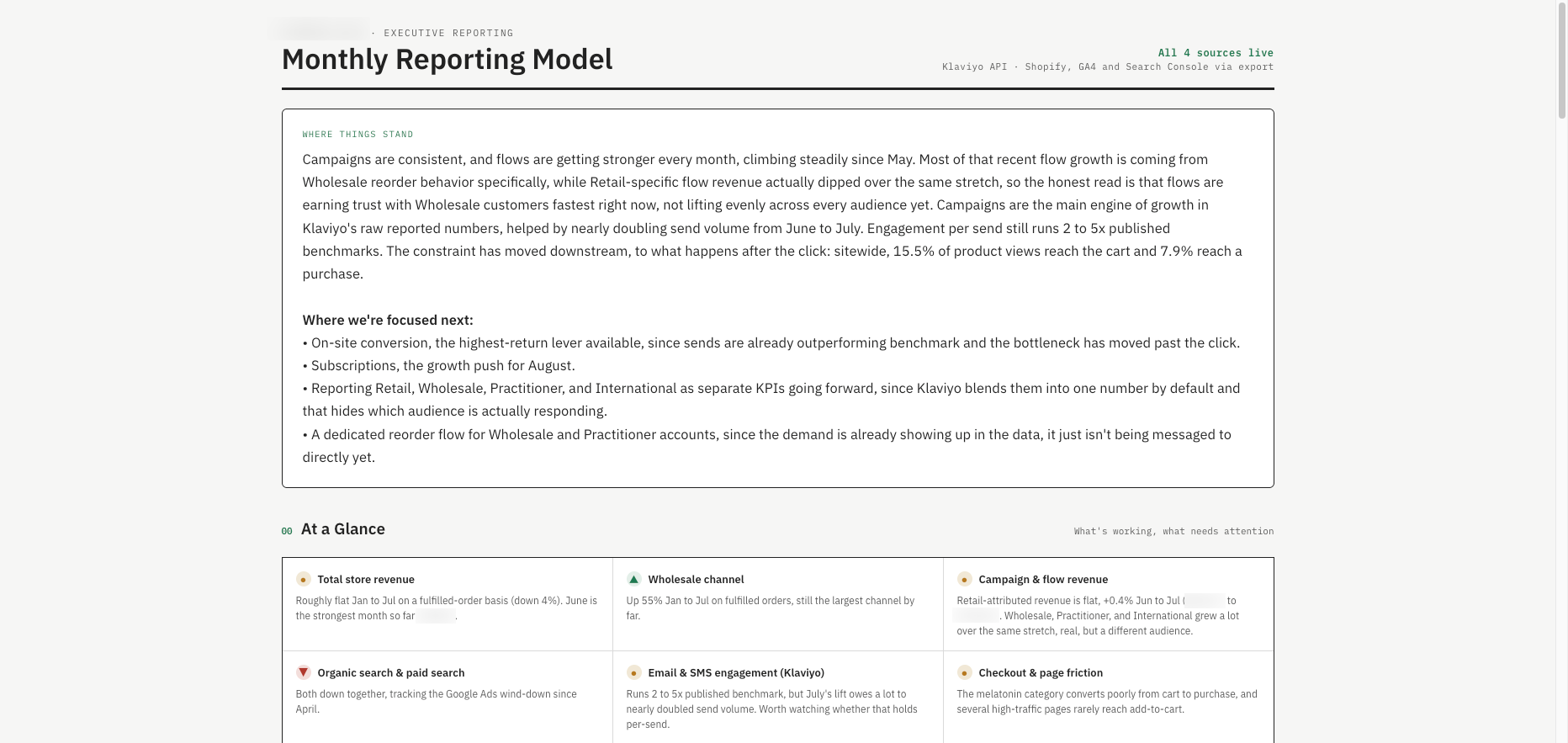Click the amber status dot beside Total store revenue
Viewport: 1568px width, 743px height.
pyautogui.click(x=303, y=580)
